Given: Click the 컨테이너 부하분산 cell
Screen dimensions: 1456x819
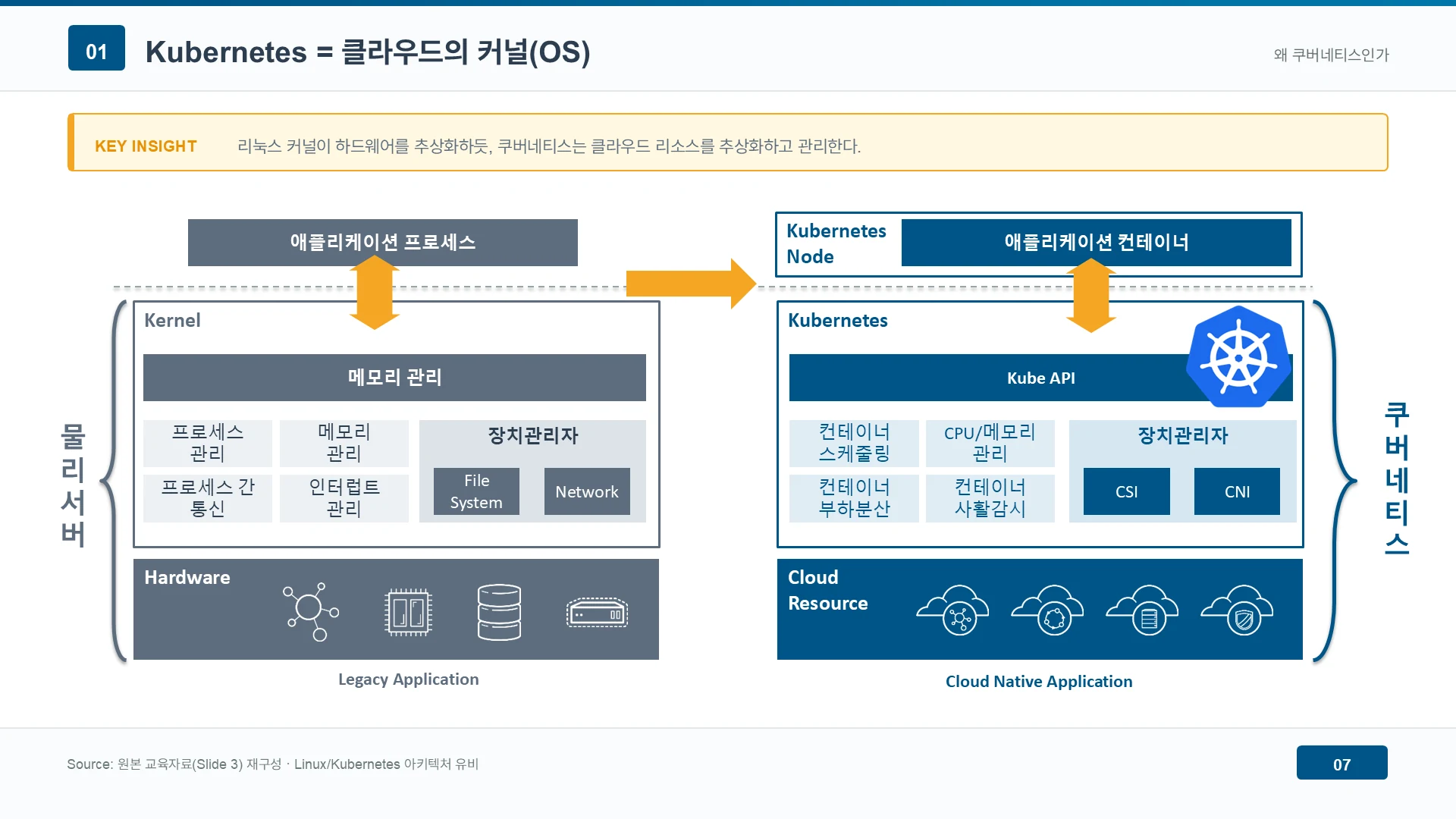Looking at the screenshot, I should [x=854, y=498].
